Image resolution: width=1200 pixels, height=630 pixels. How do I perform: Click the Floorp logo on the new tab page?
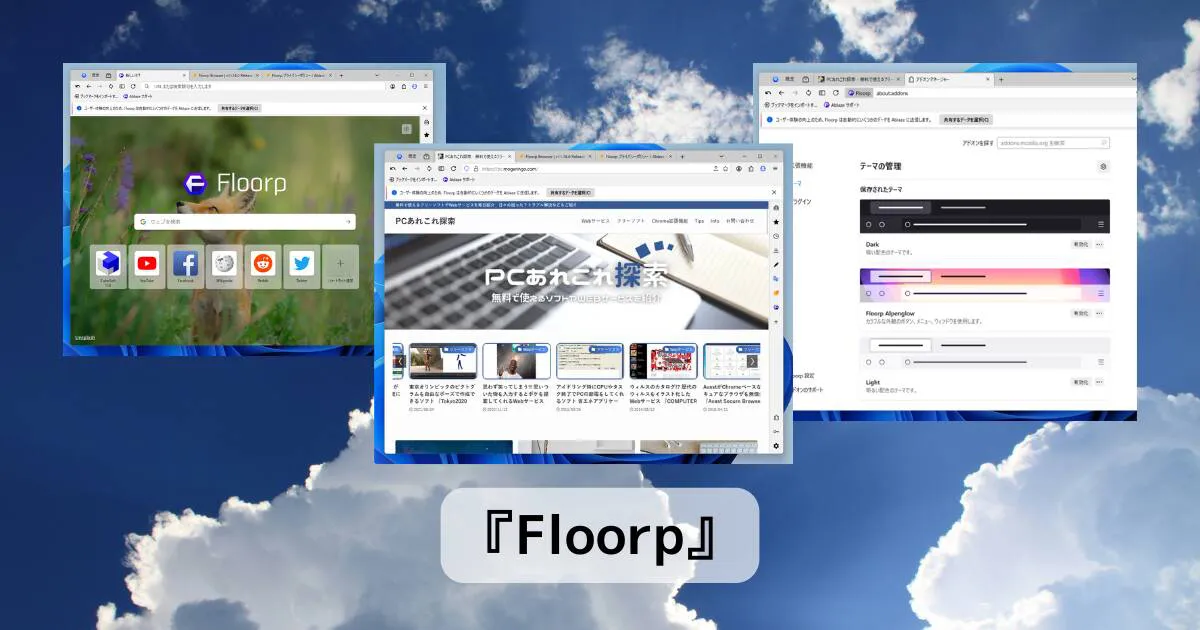tap(235, 184)
